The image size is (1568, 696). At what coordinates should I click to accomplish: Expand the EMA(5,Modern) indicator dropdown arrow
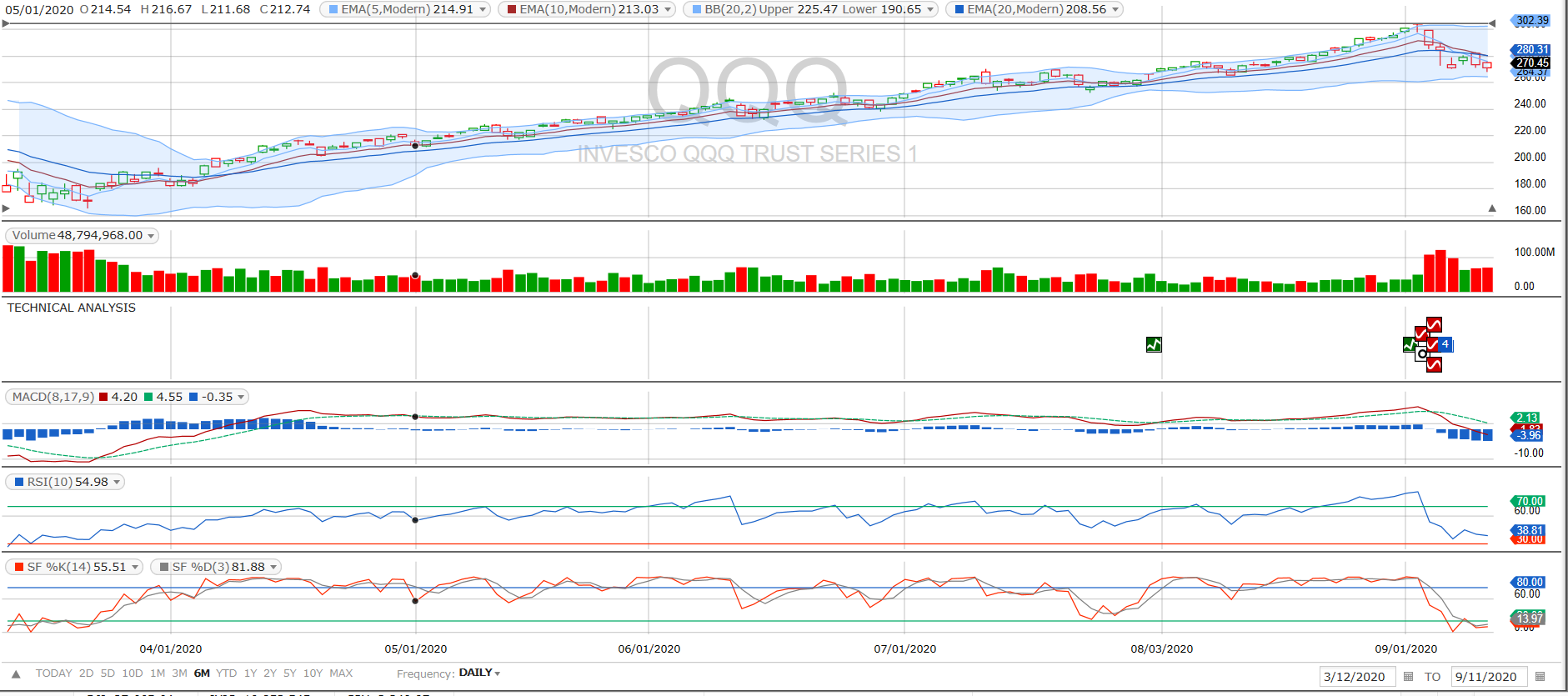483,10
